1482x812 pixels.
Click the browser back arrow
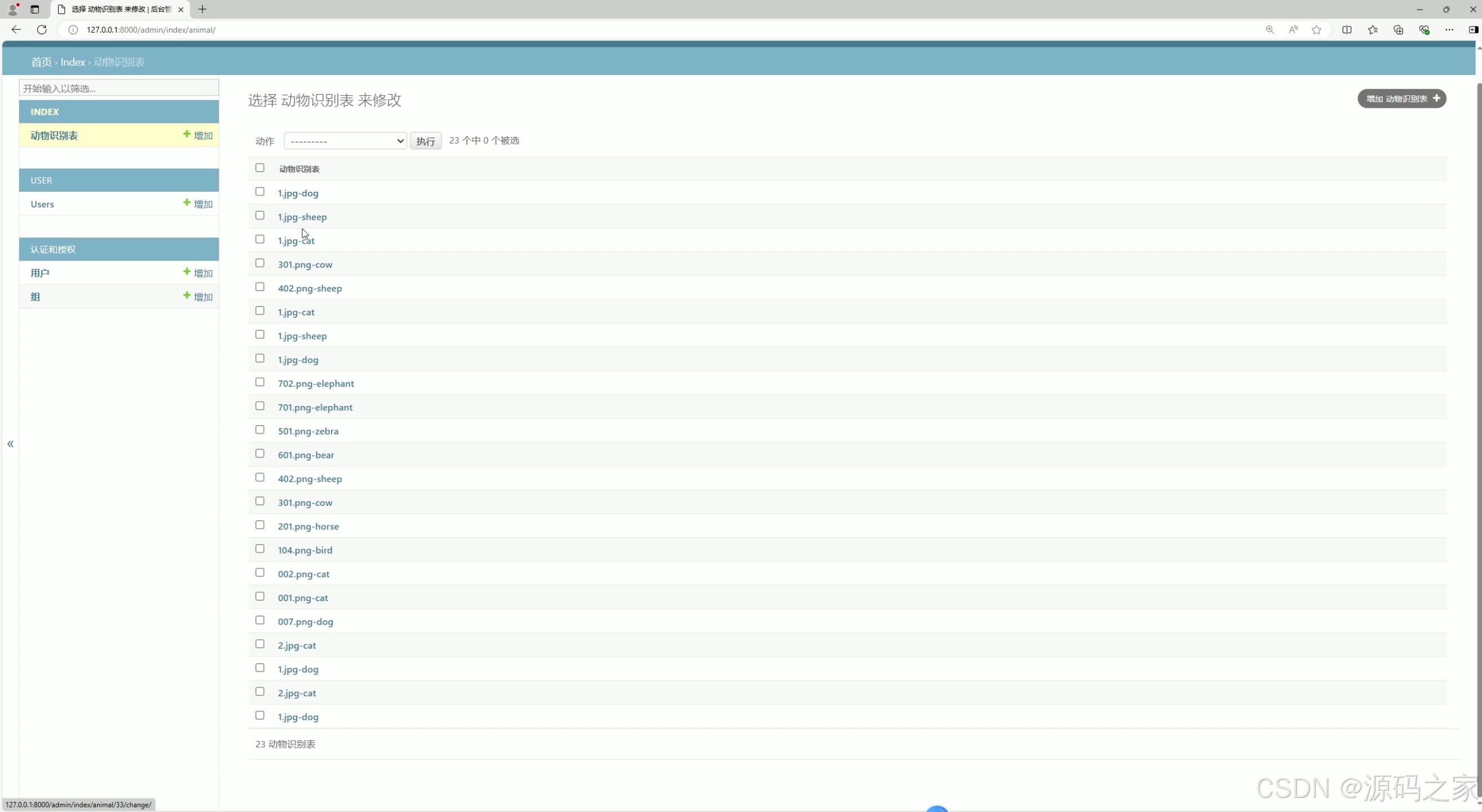click(x=16, y=29)
